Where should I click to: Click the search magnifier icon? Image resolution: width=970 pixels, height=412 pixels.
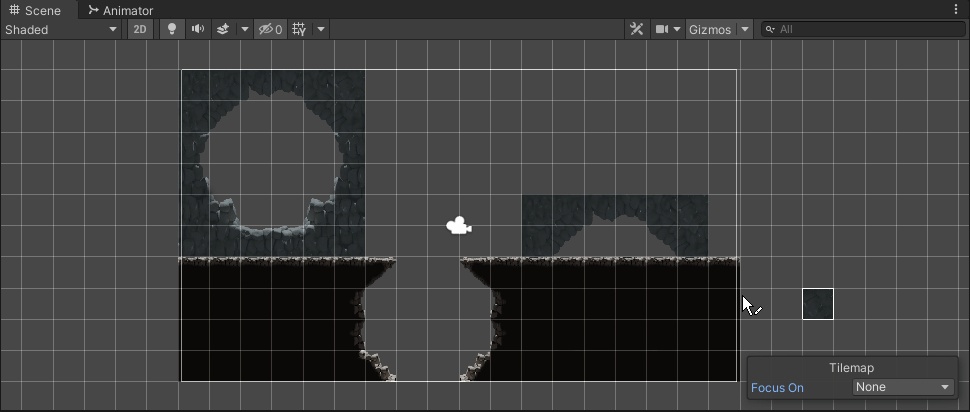[770, 29]
